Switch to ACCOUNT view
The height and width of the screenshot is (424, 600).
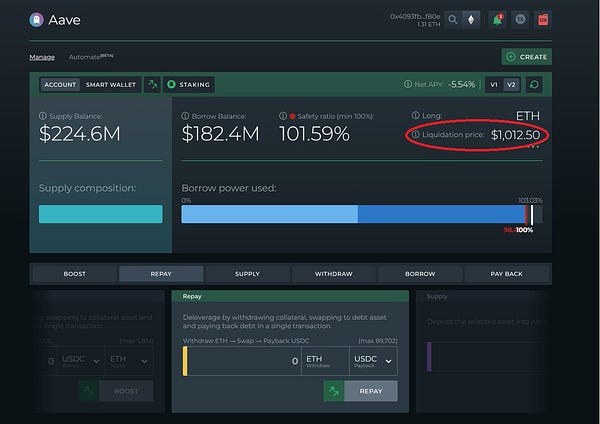coord(60,85)
